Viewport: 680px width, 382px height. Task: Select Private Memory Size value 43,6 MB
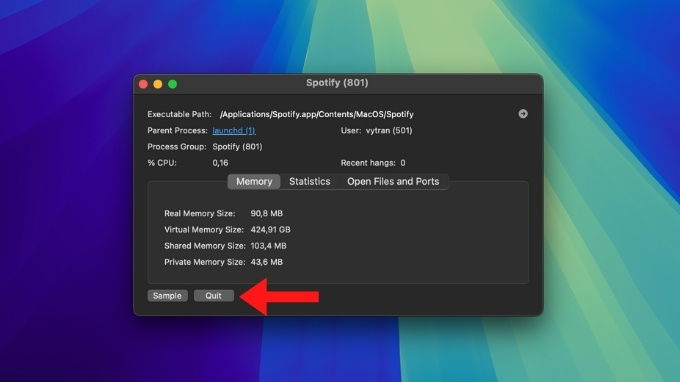267,262
